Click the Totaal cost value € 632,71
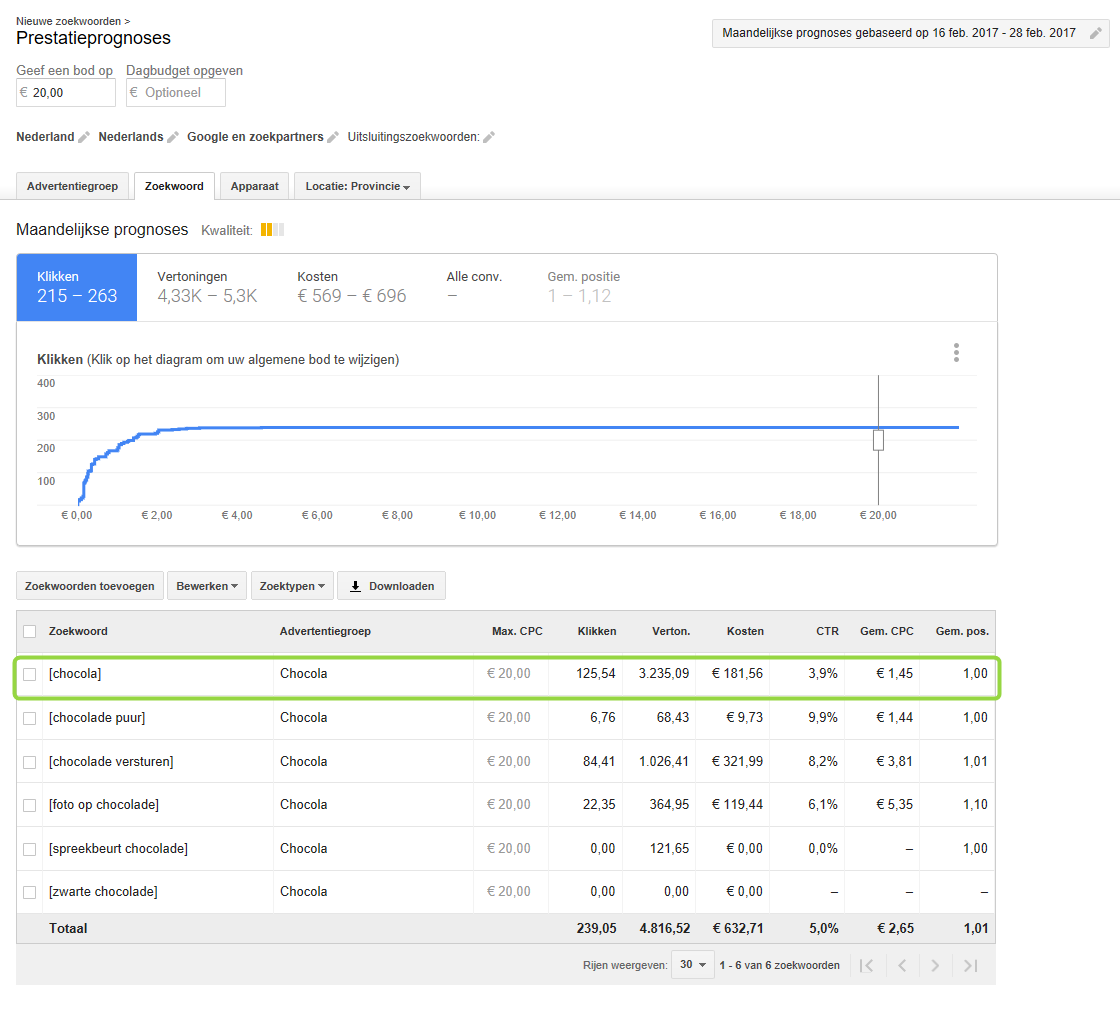This screenshot has height=1033, width=1120. pyautogui.click(x=738, y=929)
